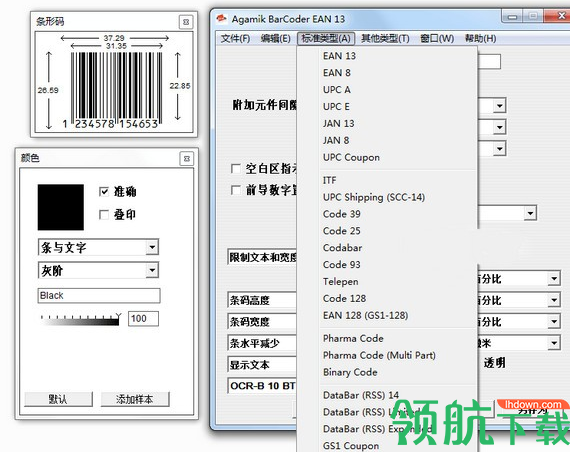Maximize the Agamik BarCoder window
This screenshot has height=452, width=570.
[x=533, y=16]
